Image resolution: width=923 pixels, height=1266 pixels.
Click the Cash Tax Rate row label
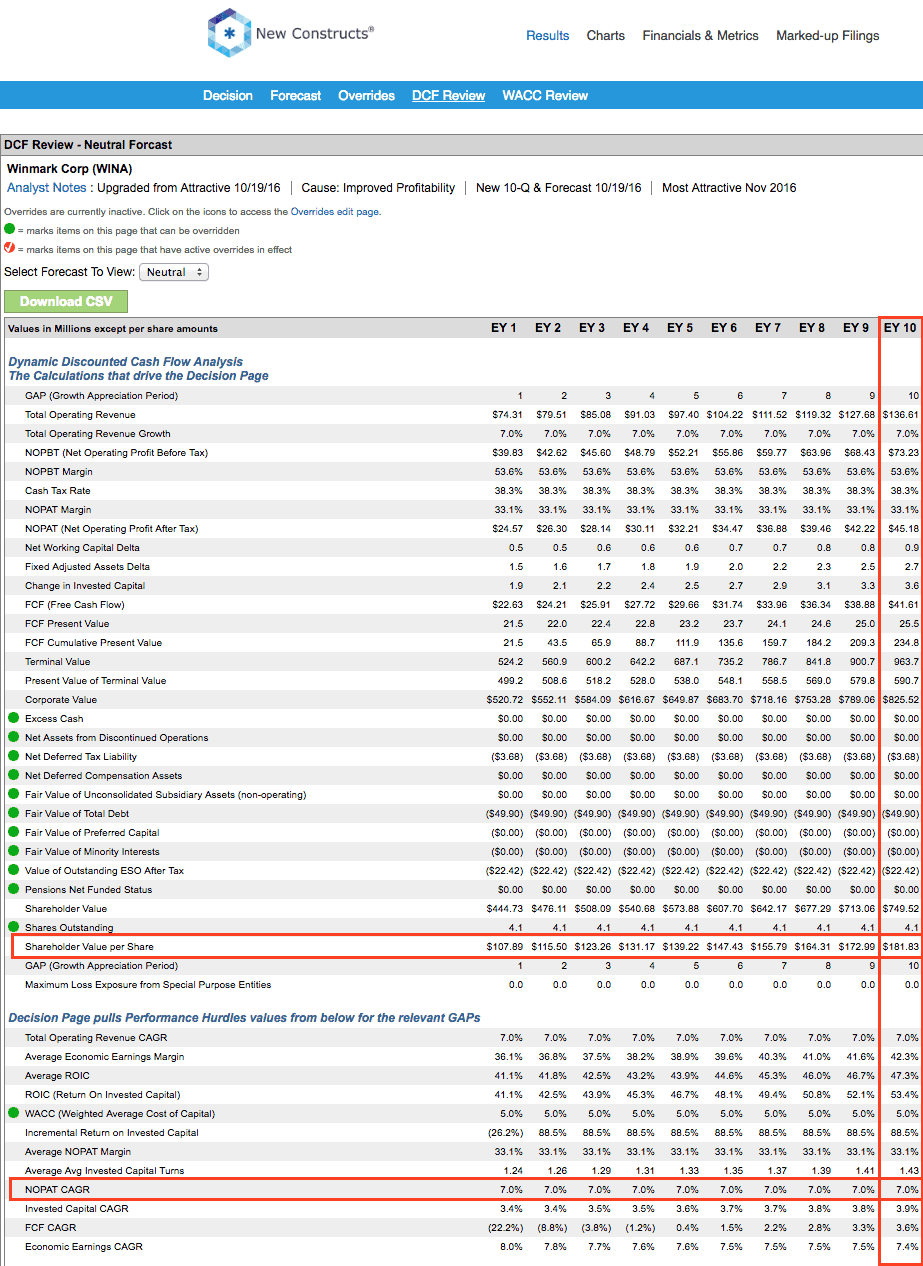(x=58, y=490)
